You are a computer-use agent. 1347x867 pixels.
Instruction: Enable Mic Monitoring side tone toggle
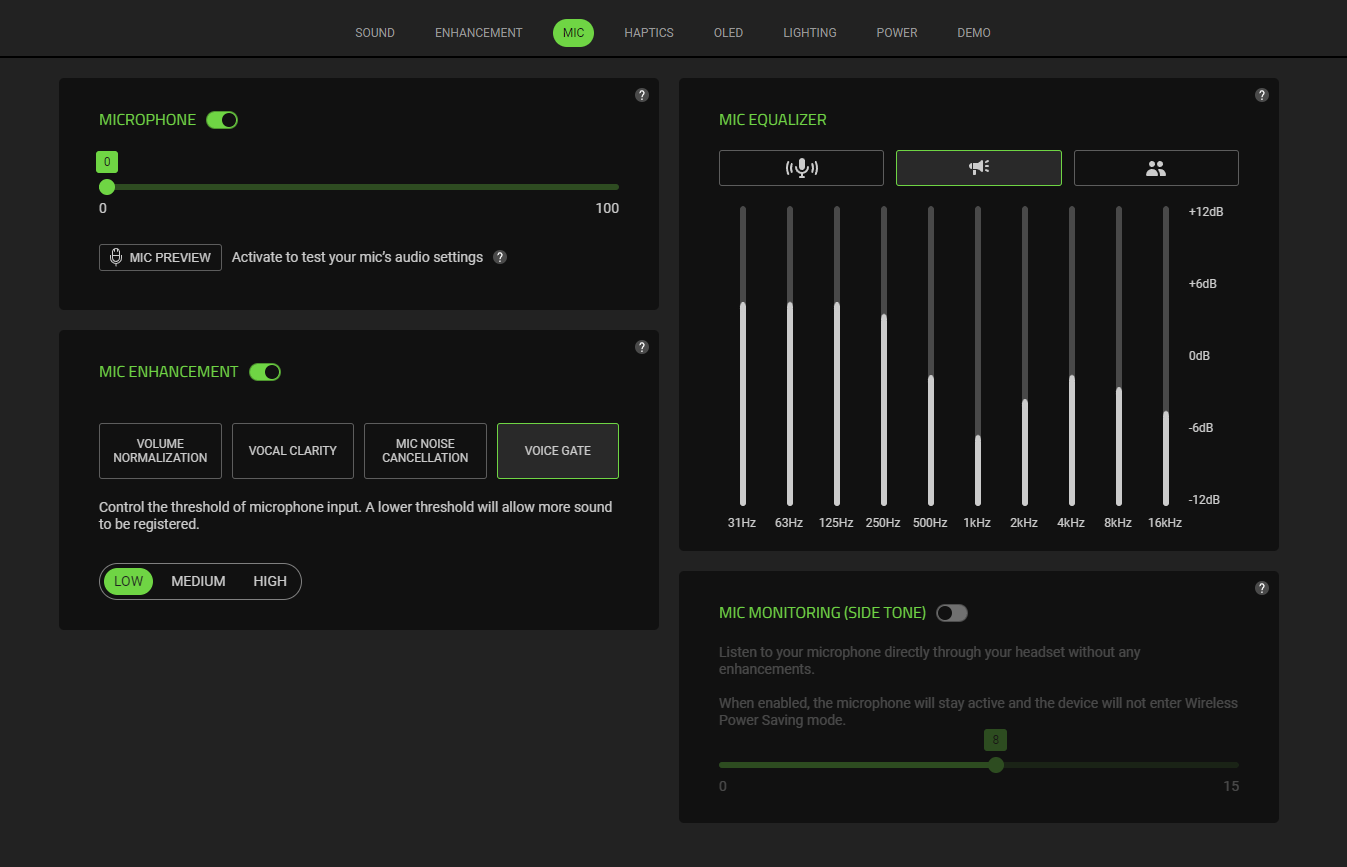tap(952, 613)
